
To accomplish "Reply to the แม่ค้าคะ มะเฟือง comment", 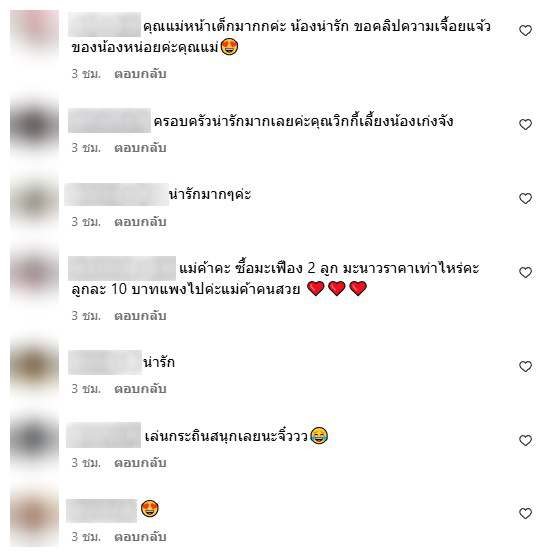I will [x=140, y=316].
